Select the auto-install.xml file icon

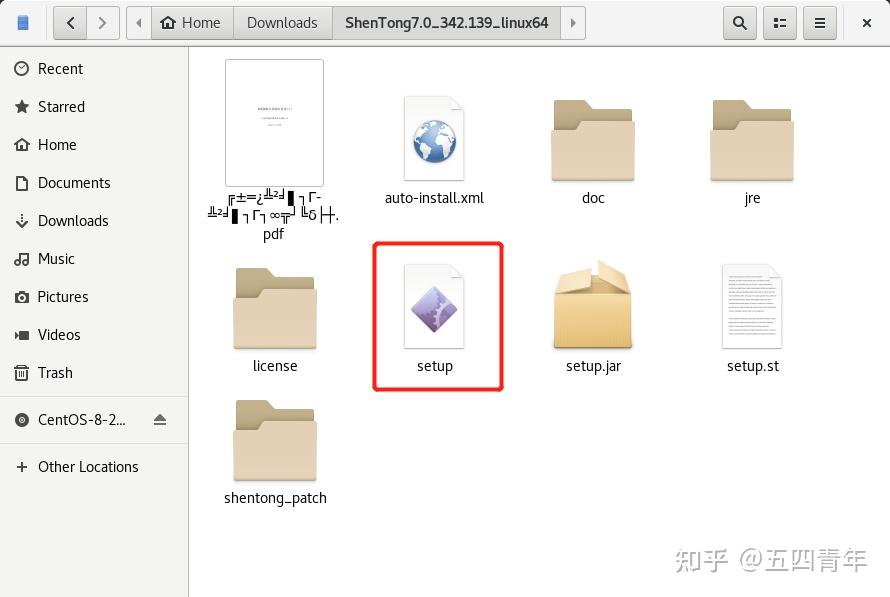point(434,138)
